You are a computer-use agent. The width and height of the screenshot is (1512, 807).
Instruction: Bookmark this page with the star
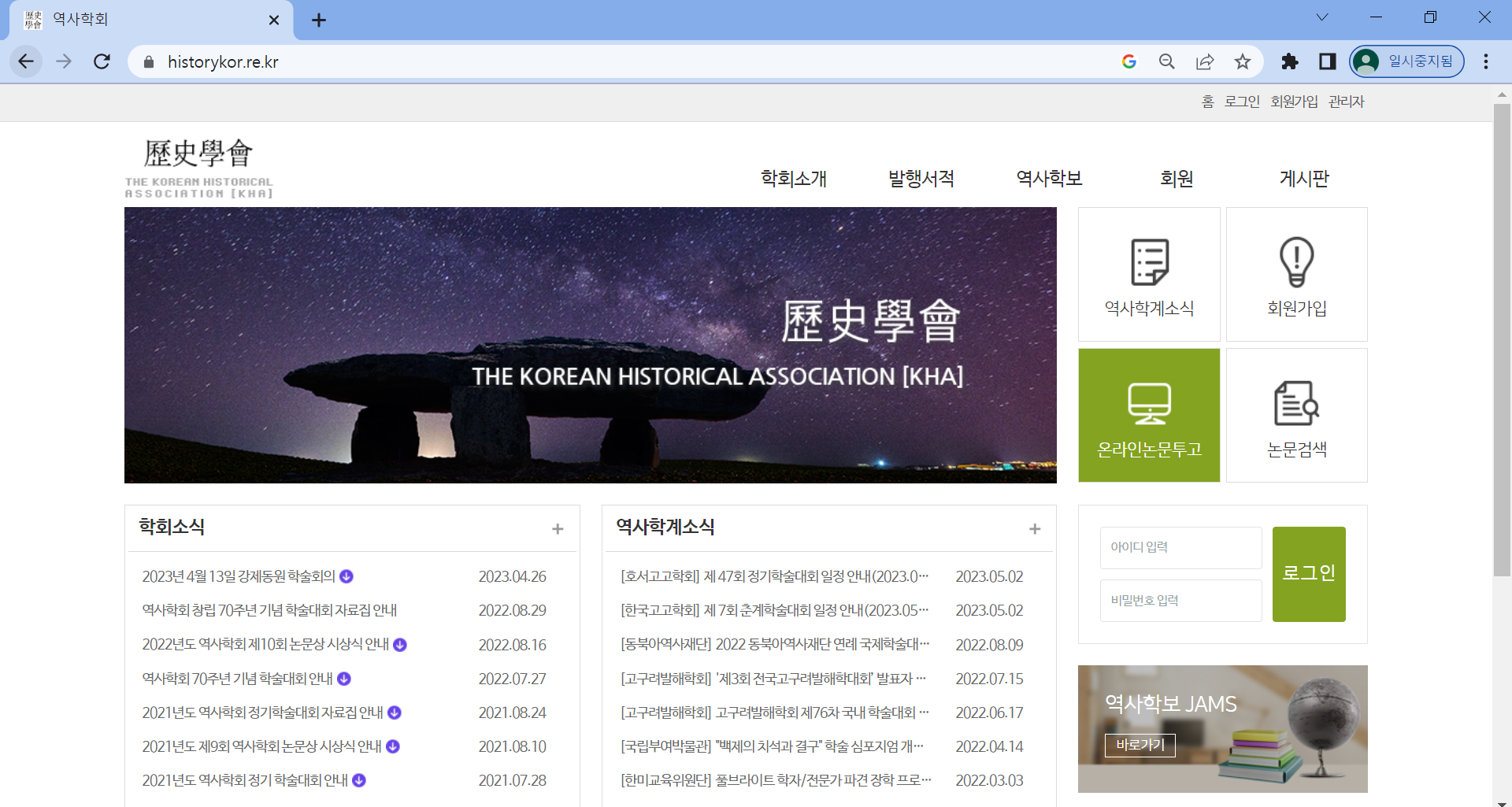(1243, 61)
